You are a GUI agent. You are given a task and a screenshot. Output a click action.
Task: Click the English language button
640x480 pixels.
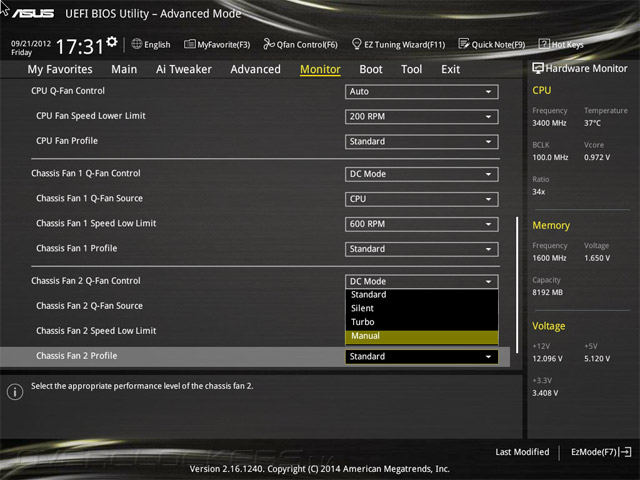point(151,44)
